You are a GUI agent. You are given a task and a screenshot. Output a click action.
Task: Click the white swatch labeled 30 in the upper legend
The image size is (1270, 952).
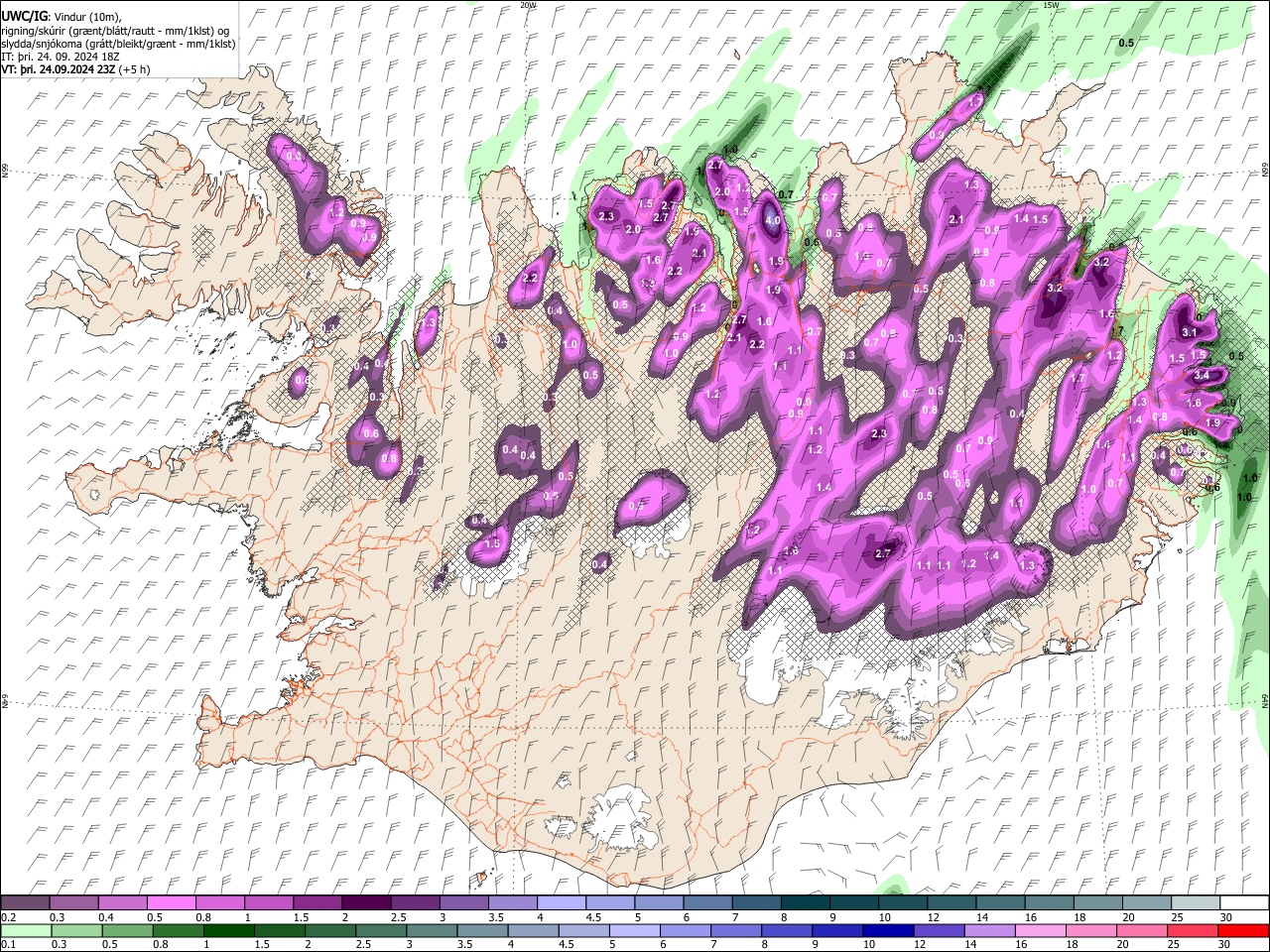click(1245, 903)
